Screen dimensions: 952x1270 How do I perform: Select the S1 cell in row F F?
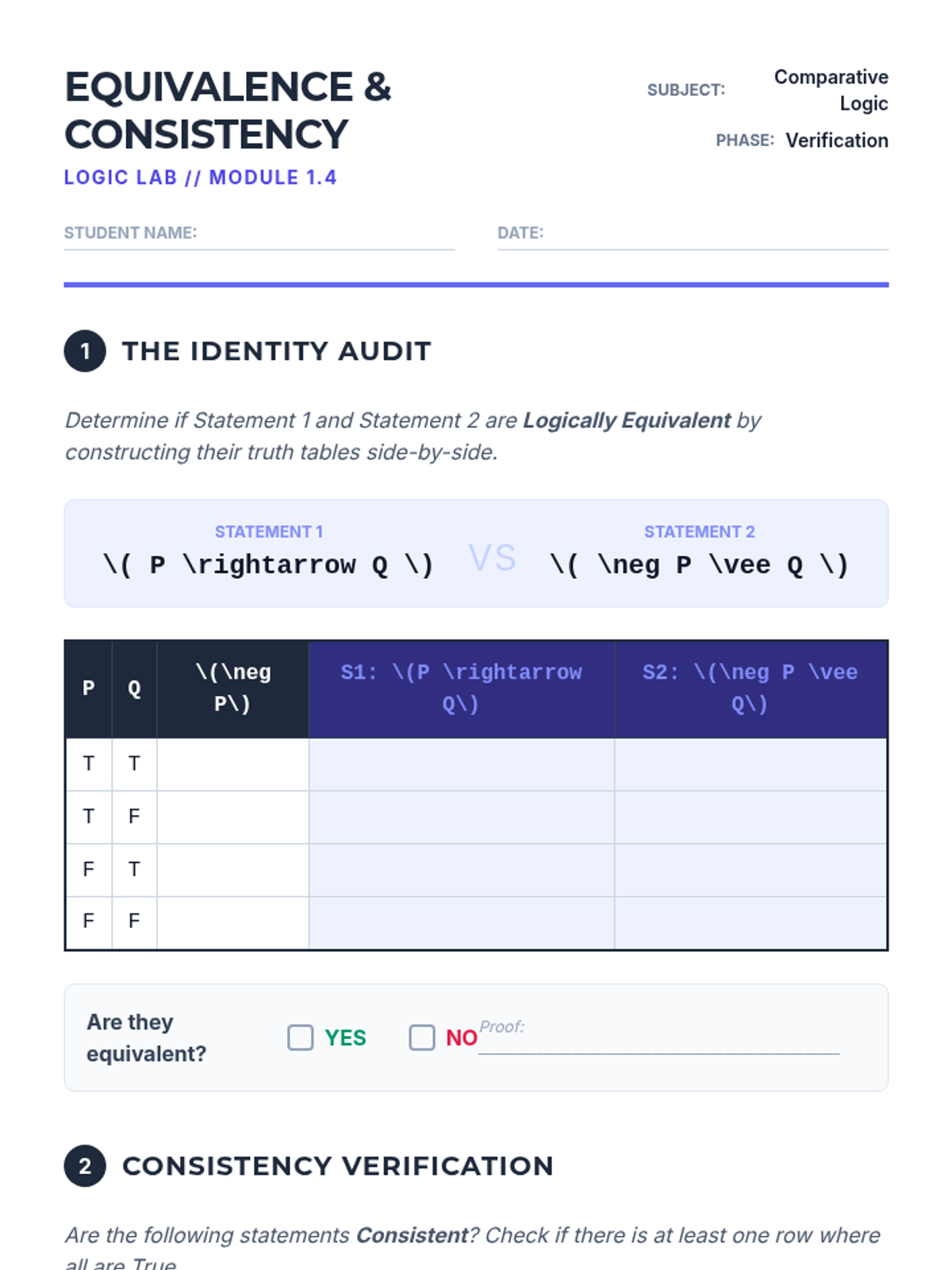coord(461,922)
